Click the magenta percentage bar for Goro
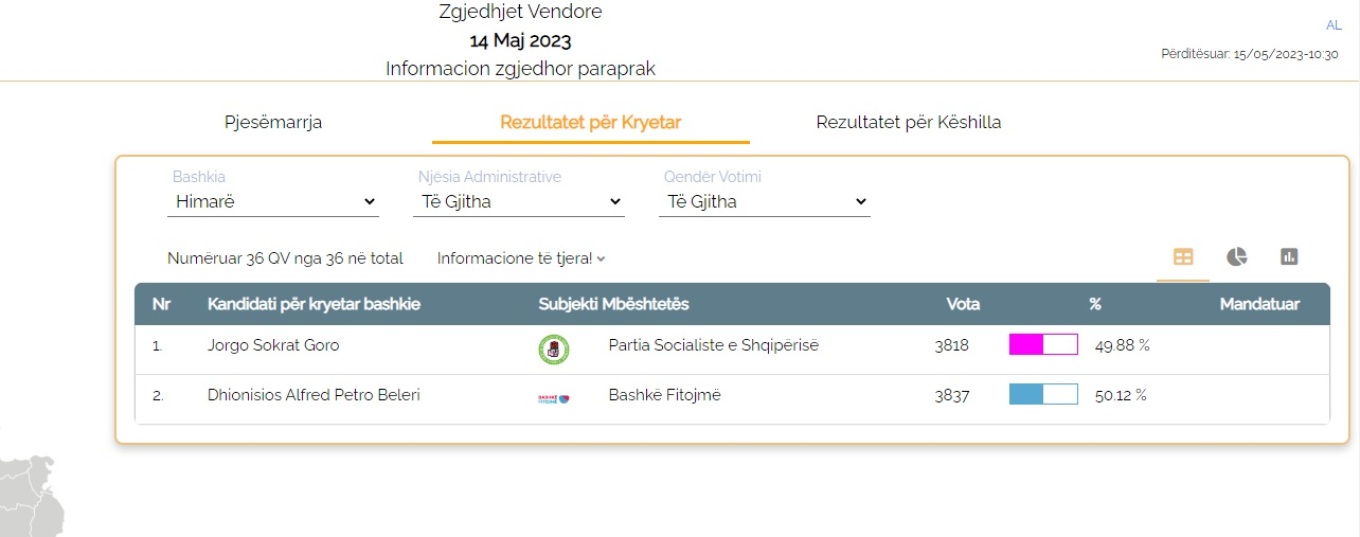 [x=1043, y=345]
